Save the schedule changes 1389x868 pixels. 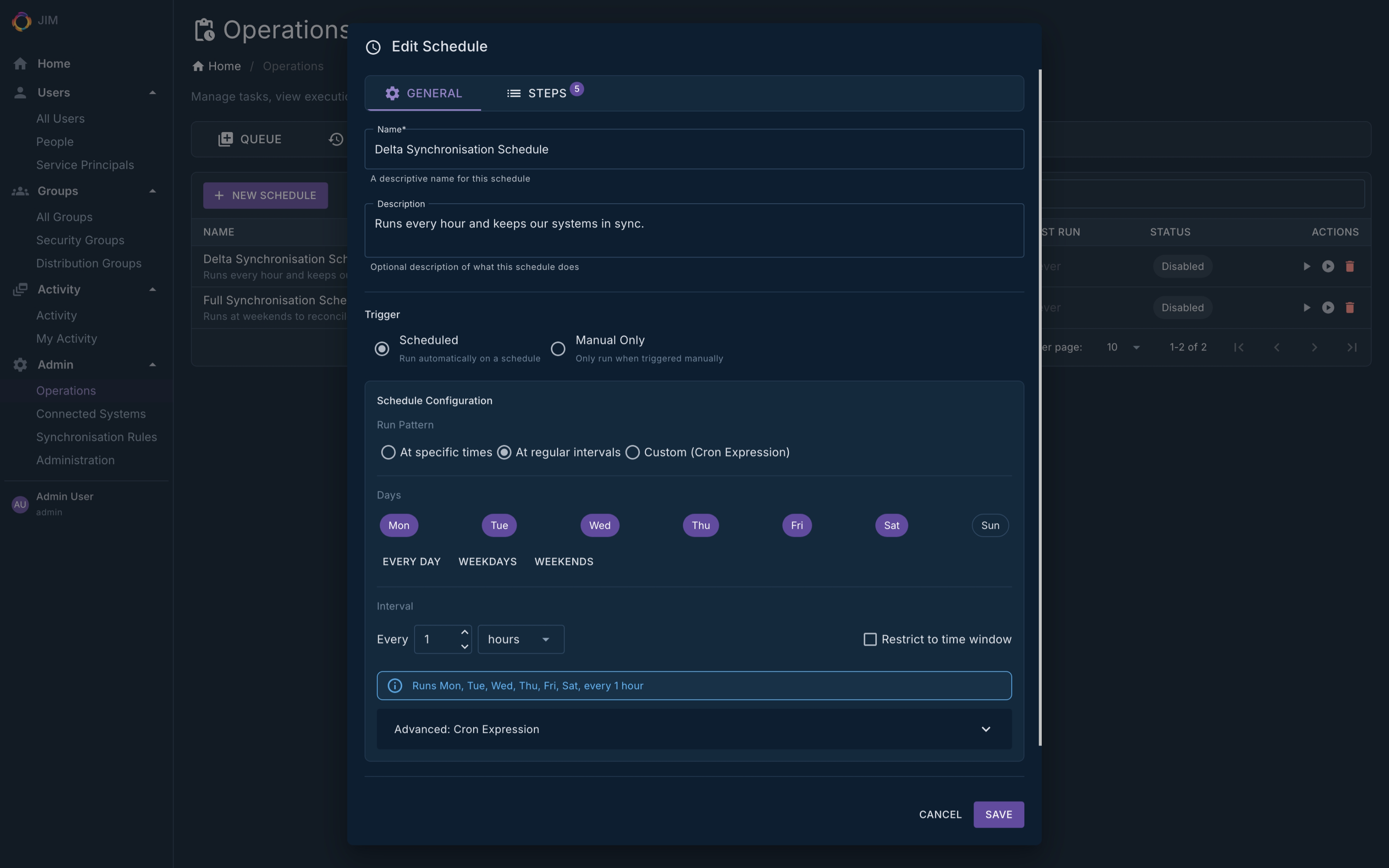pyautogui.click(x=998, y=814)
